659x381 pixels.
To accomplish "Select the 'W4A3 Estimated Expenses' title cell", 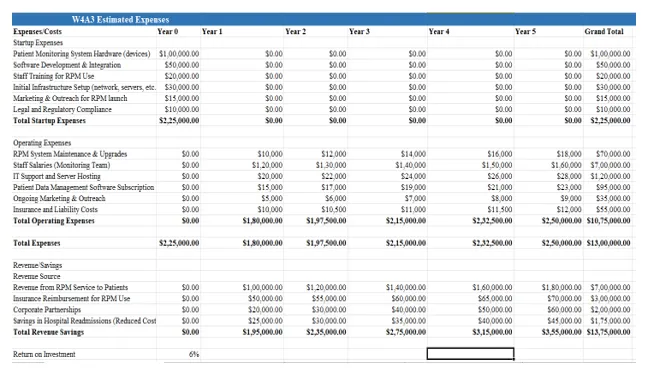I will click(x=120, y=20).
